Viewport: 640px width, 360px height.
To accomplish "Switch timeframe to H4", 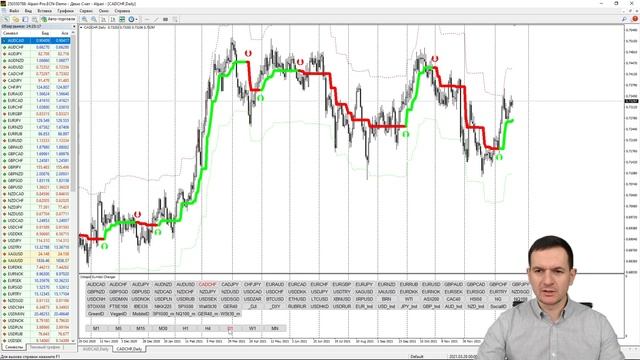I will pos(208,328).
